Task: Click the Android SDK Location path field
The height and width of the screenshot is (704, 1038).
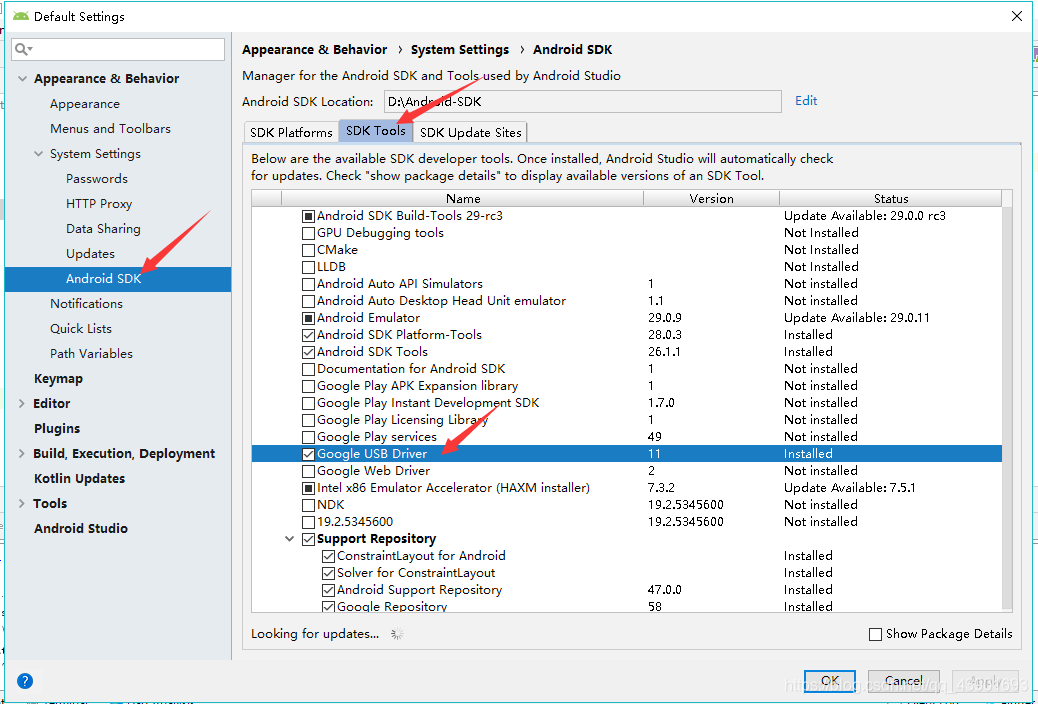Action: [x=583, y=100]
